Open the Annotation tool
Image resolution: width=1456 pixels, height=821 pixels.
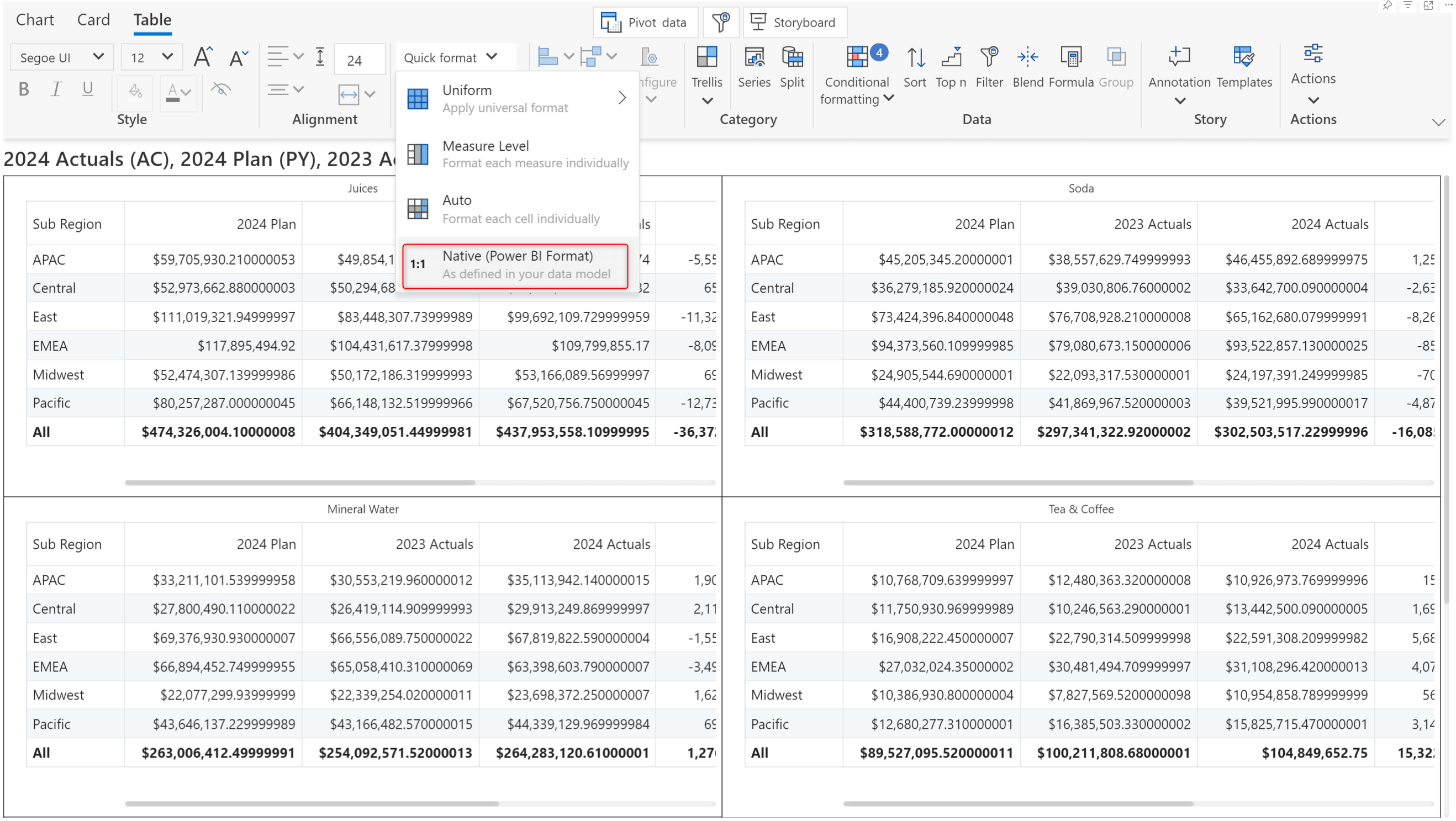click(x=1179, y=75)
